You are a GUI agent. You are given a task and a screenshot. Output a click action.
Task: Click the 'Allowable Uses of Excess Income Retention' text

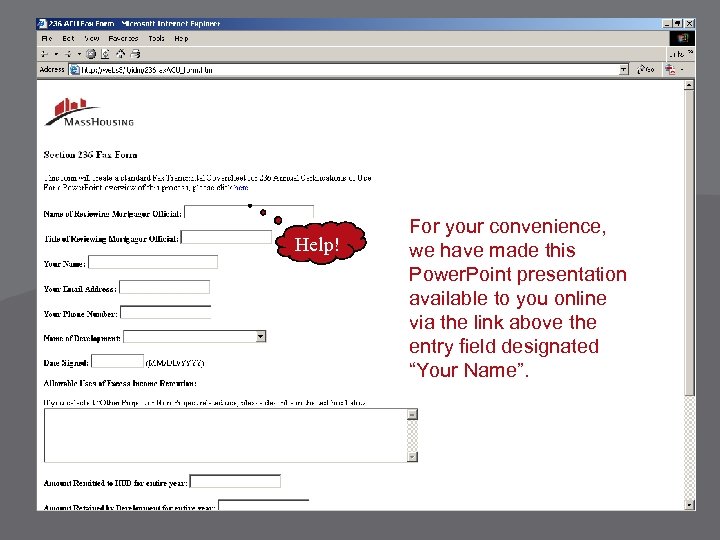[x=120, y=383]
